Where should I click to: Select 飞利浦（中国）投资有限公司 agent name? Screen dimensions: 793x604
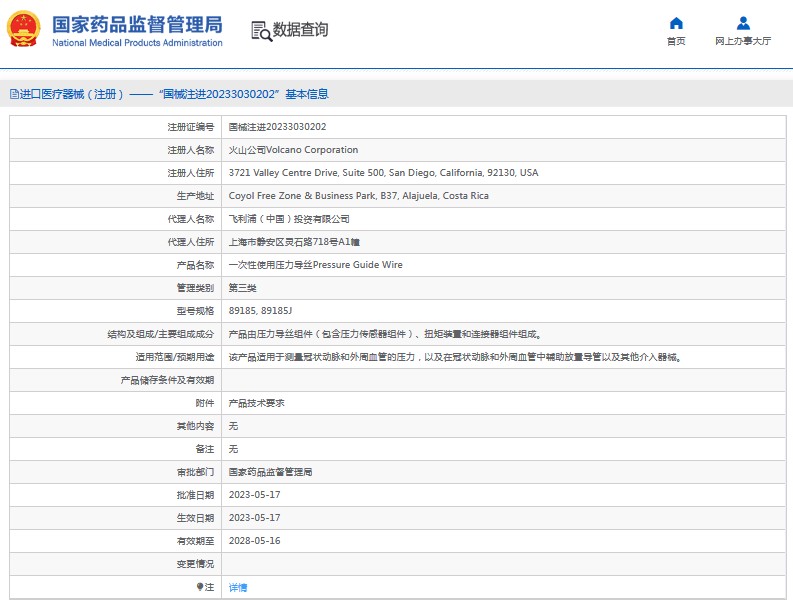tap(289, 219)
